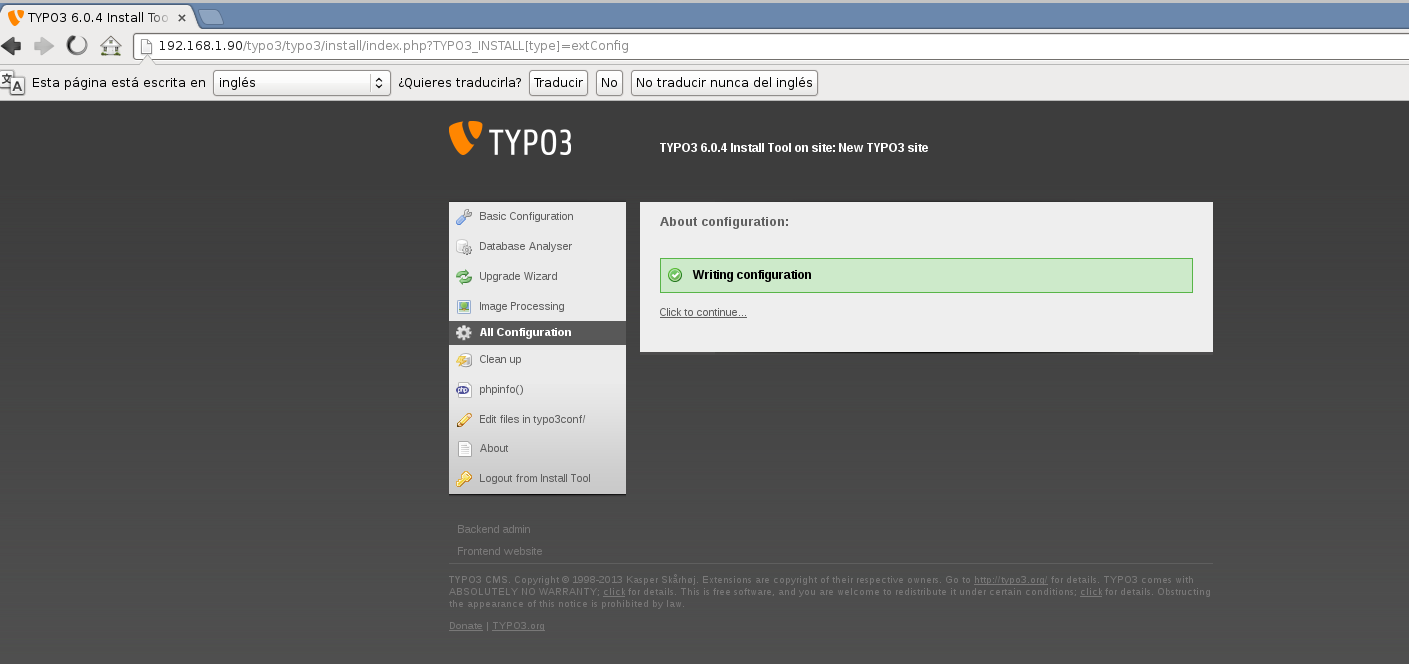Follow the Click to continue link
1409x664 pixels.
coord(702,313)
